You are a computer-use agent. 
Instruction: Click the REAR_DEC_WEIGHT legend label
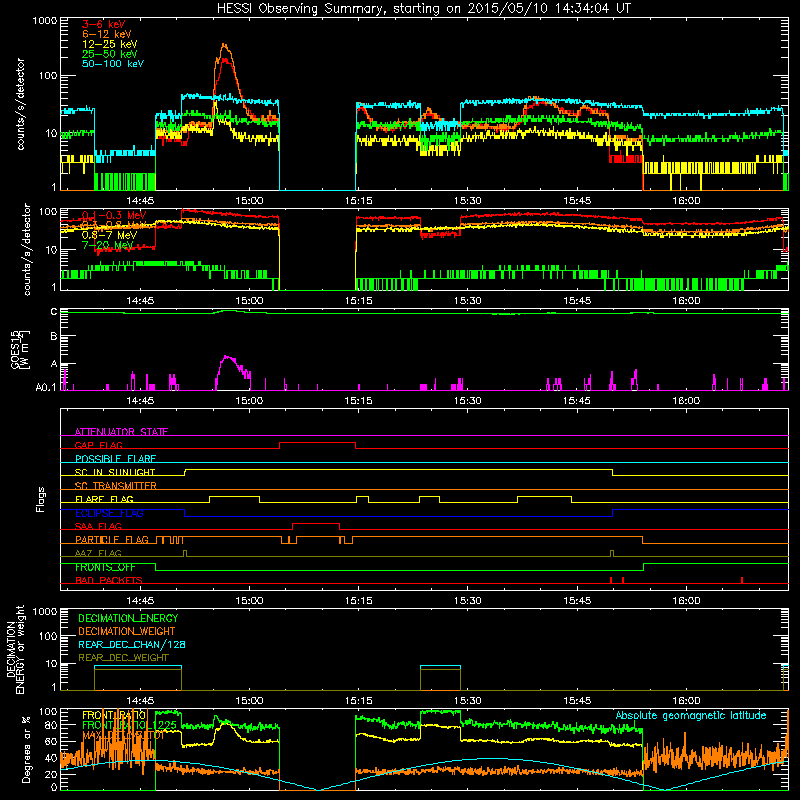point(123,658)
